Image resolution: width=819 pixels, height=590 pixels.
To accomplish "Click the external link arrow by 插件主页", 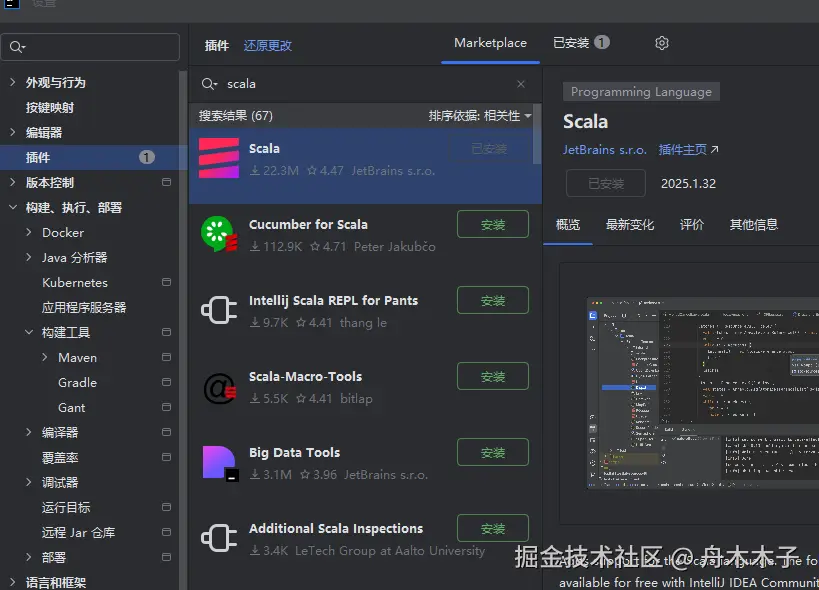I will 715,150.
